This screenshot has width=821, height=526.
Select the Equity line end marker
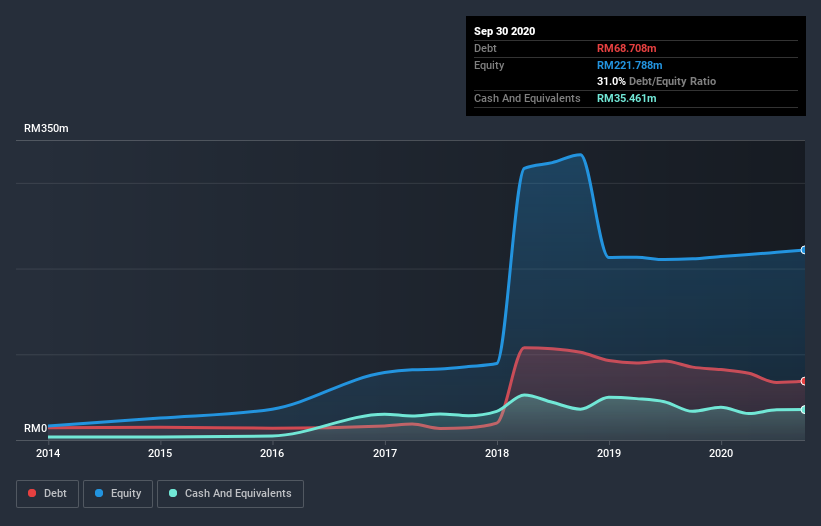click(804, 250)
